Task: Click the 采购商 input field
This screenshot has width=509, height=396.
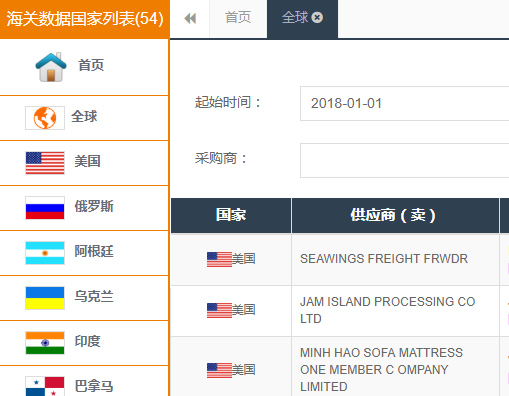Action: [405, 160]
